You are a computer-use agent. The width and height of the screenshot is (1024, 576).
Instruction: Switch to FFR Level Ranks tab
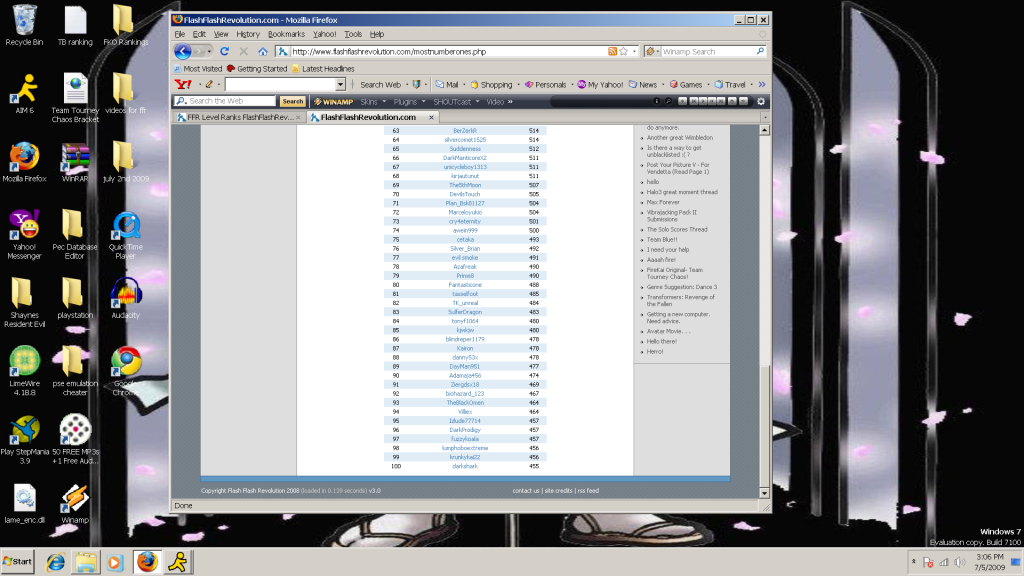(x=240, y=117)
